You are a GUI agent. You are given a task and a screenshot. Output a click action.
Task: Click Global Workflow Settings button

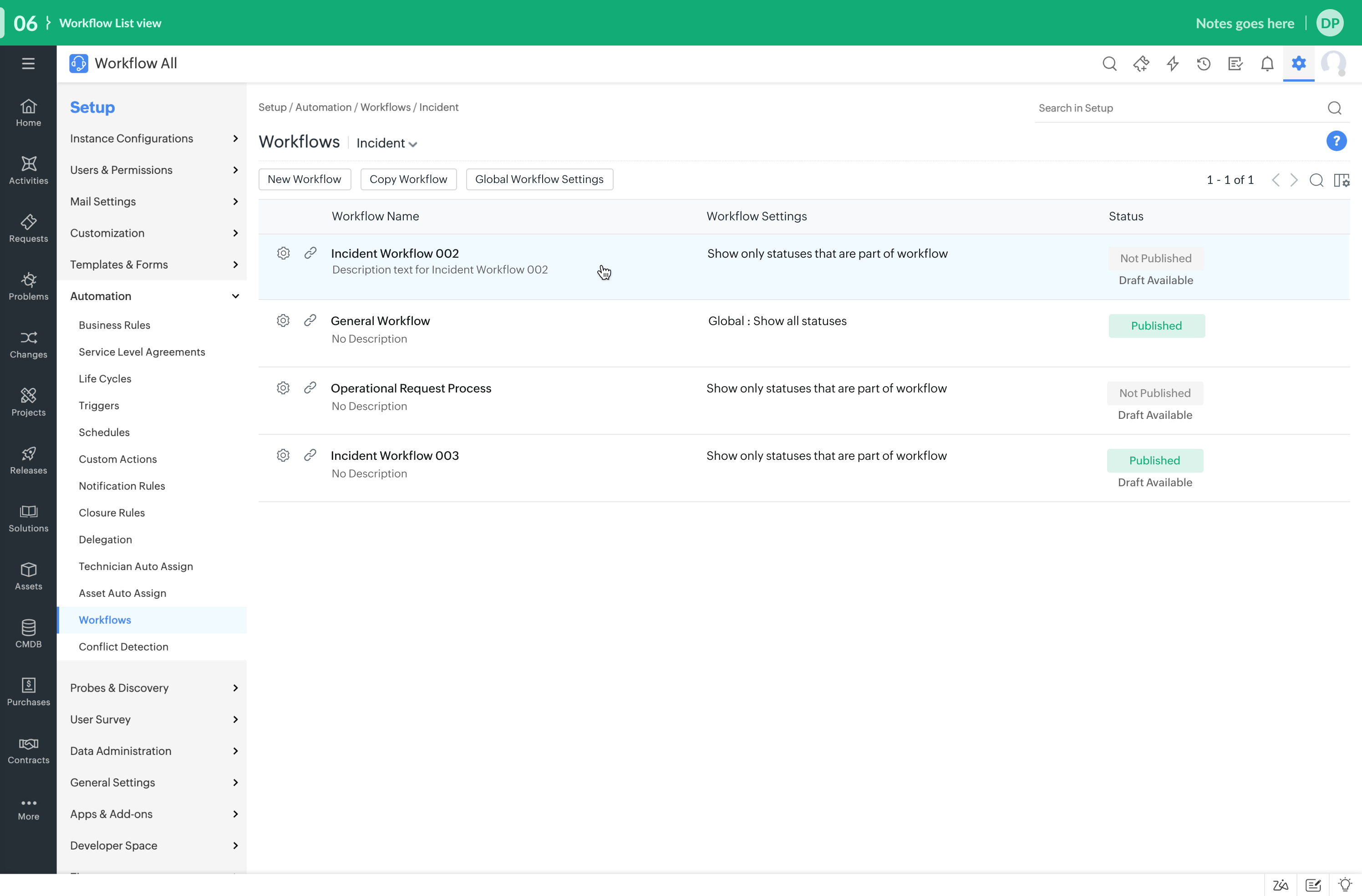tap(539, 179)
